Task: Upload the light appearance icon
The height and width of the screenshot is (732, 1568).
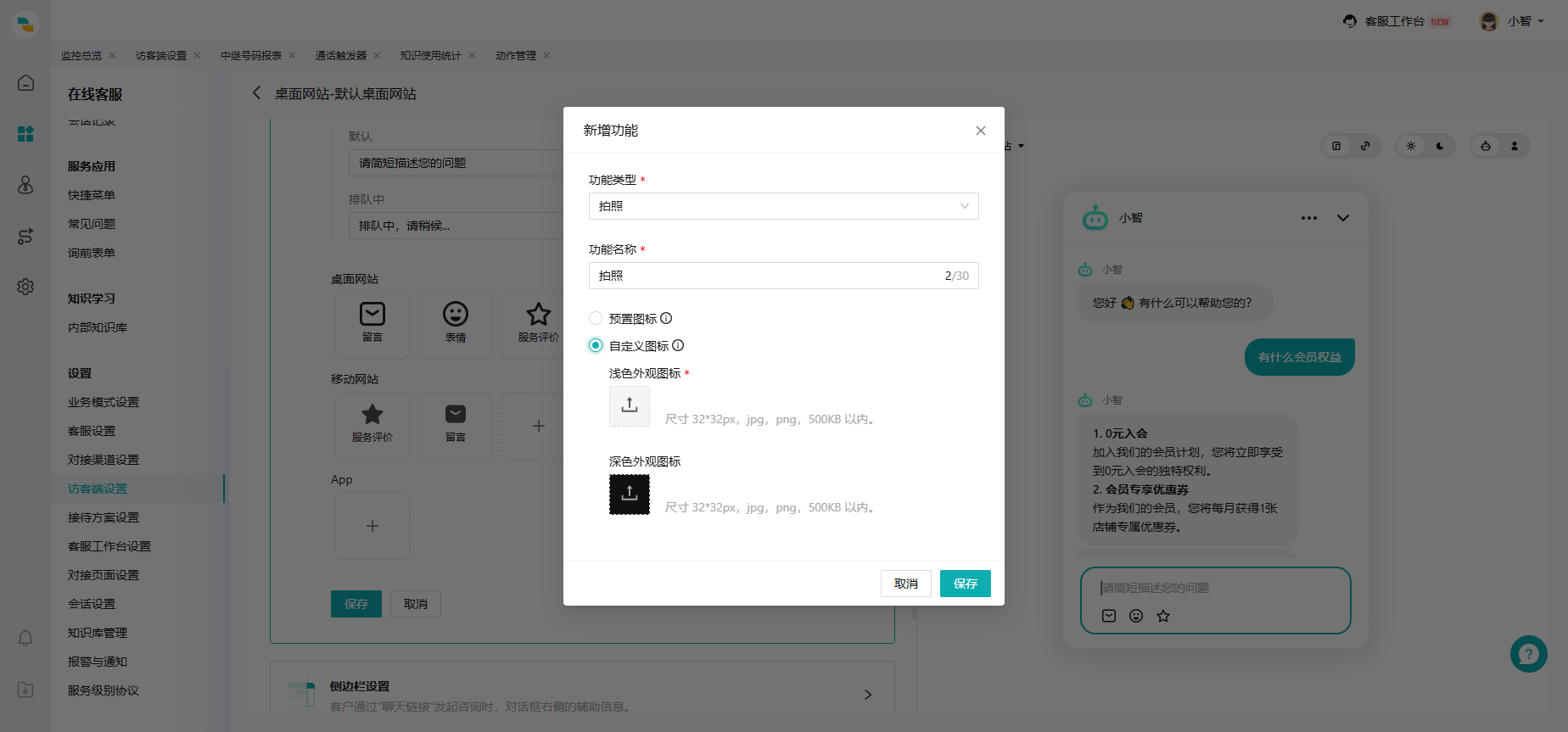Action: pyautogui.click(x=630, y=406)
